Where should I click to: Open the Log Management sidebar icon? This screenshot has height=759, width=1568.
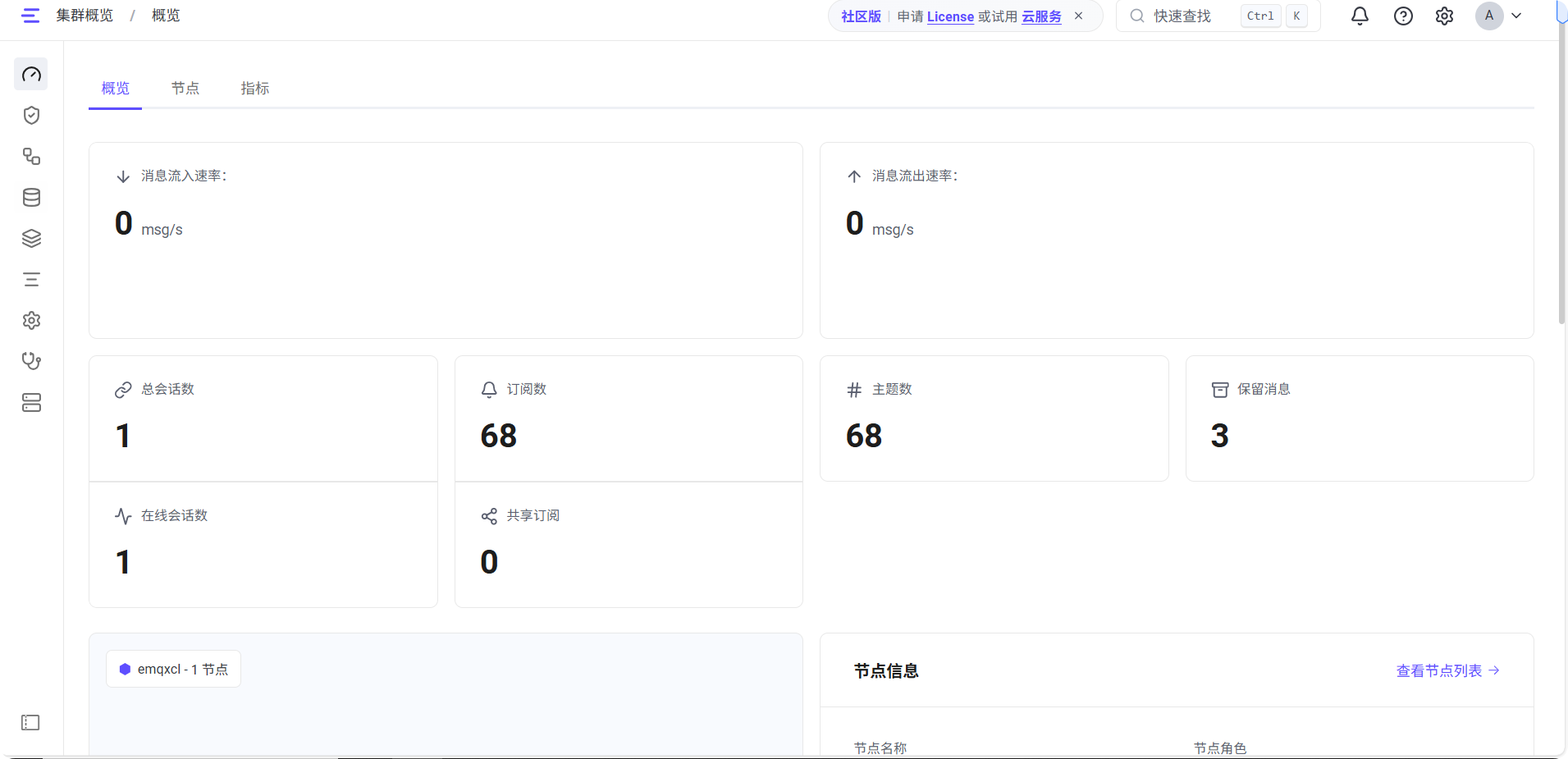tap(30, 279)
